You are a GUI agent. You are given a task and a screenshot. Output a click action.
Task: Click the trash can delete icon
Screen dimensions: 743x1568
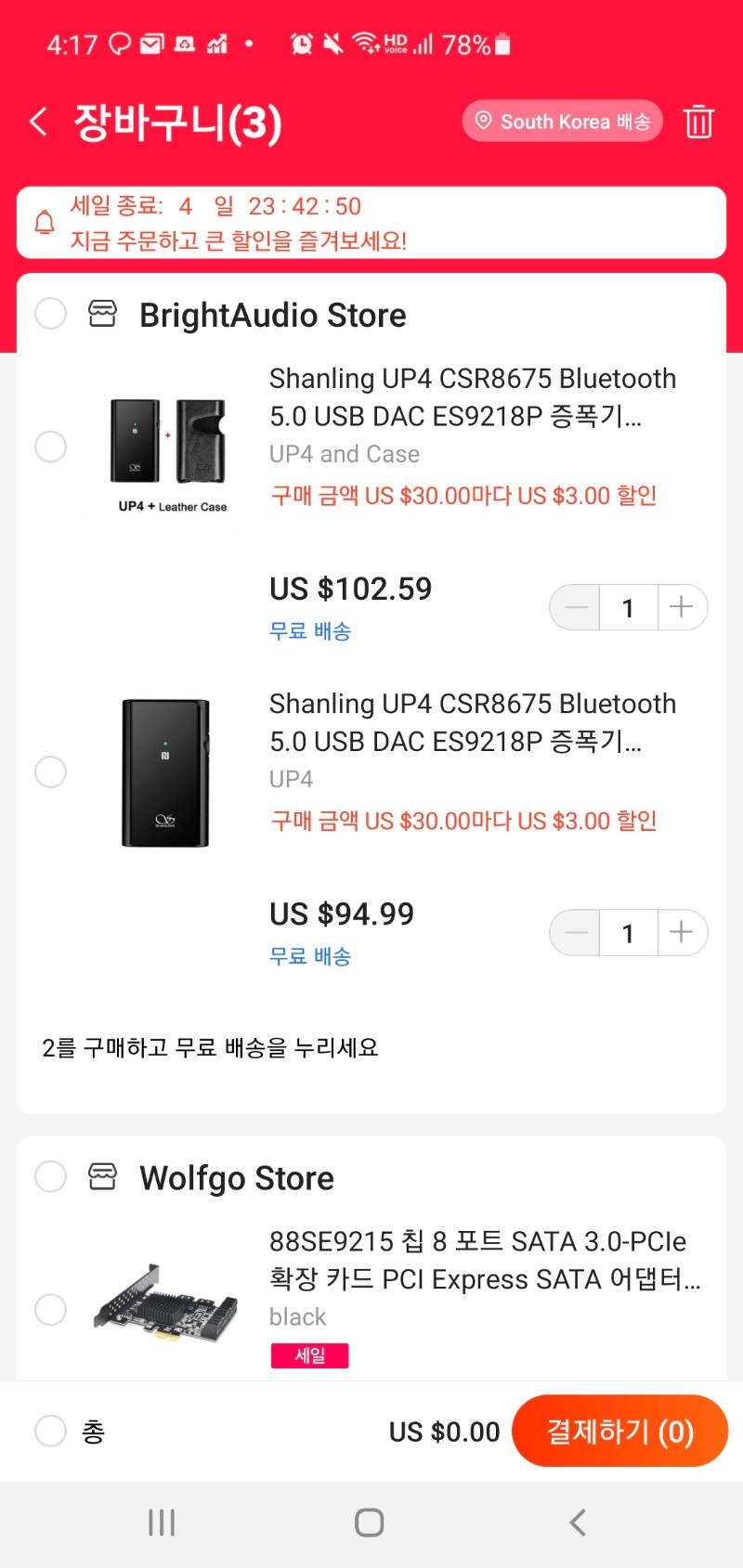coord(698,122)
